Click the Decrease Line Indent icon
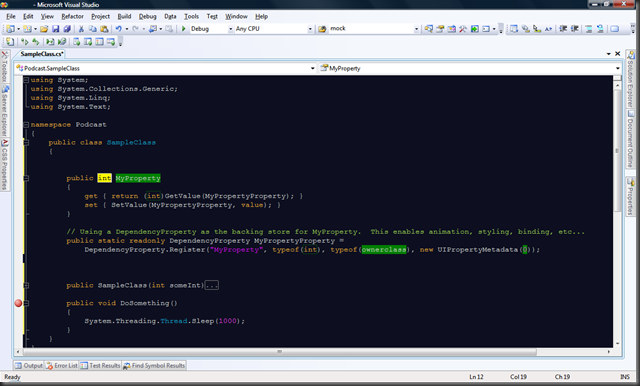Viewport: 640px width, 386px height. pyautogui.click(x=563, y=29)
